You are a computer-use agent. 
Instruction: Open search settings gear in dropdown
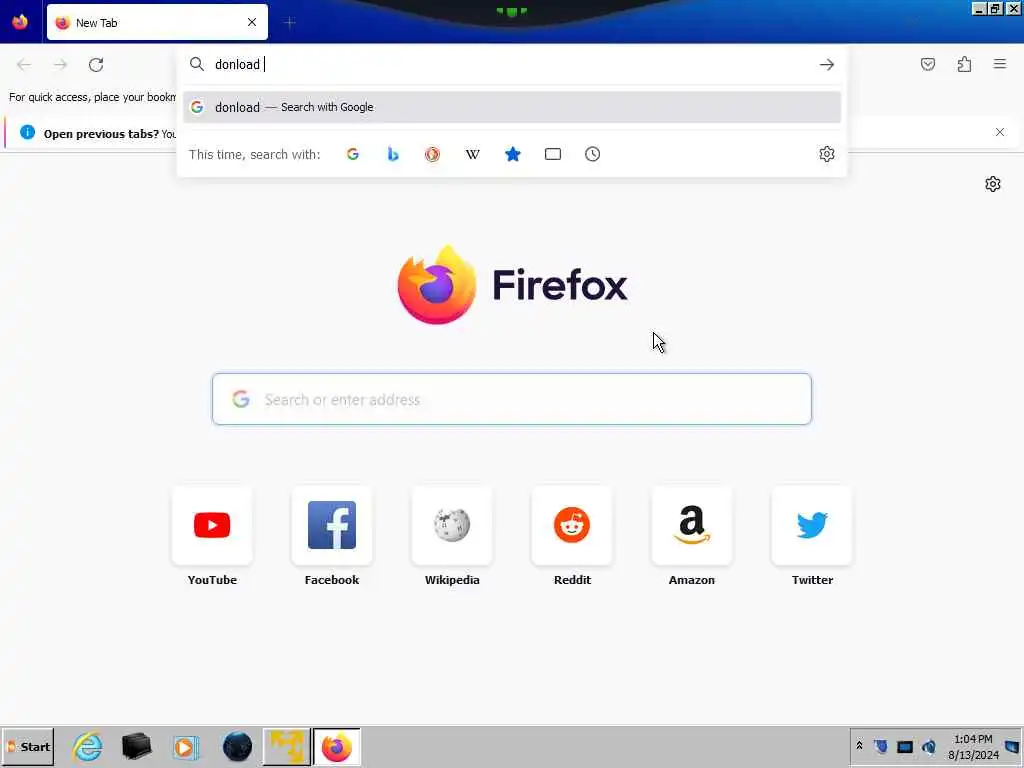[x=826, y=154]
